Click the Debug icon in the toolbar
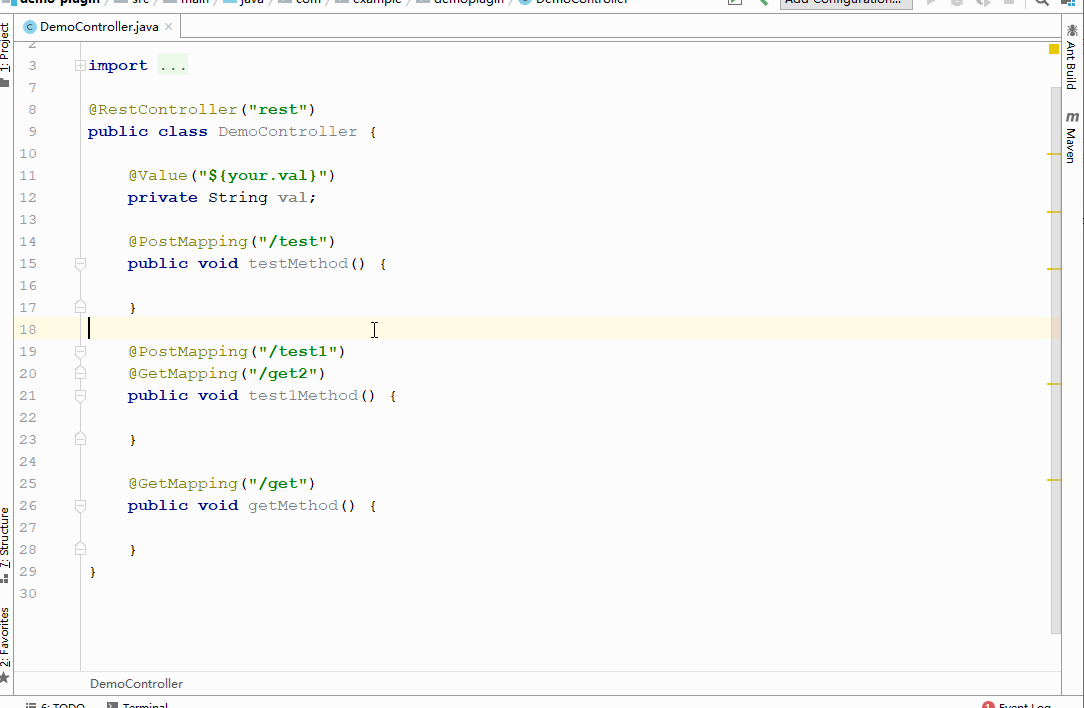 pos(956,4)
